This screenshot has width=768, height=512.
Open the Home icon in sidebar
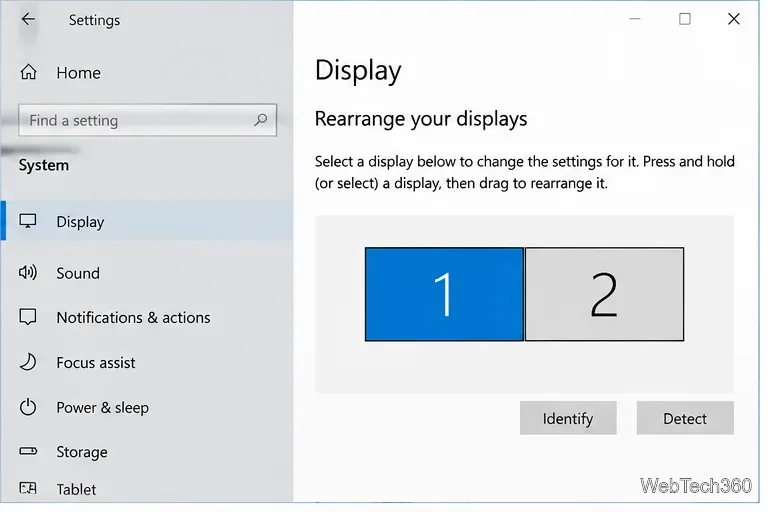pos(28,72)
